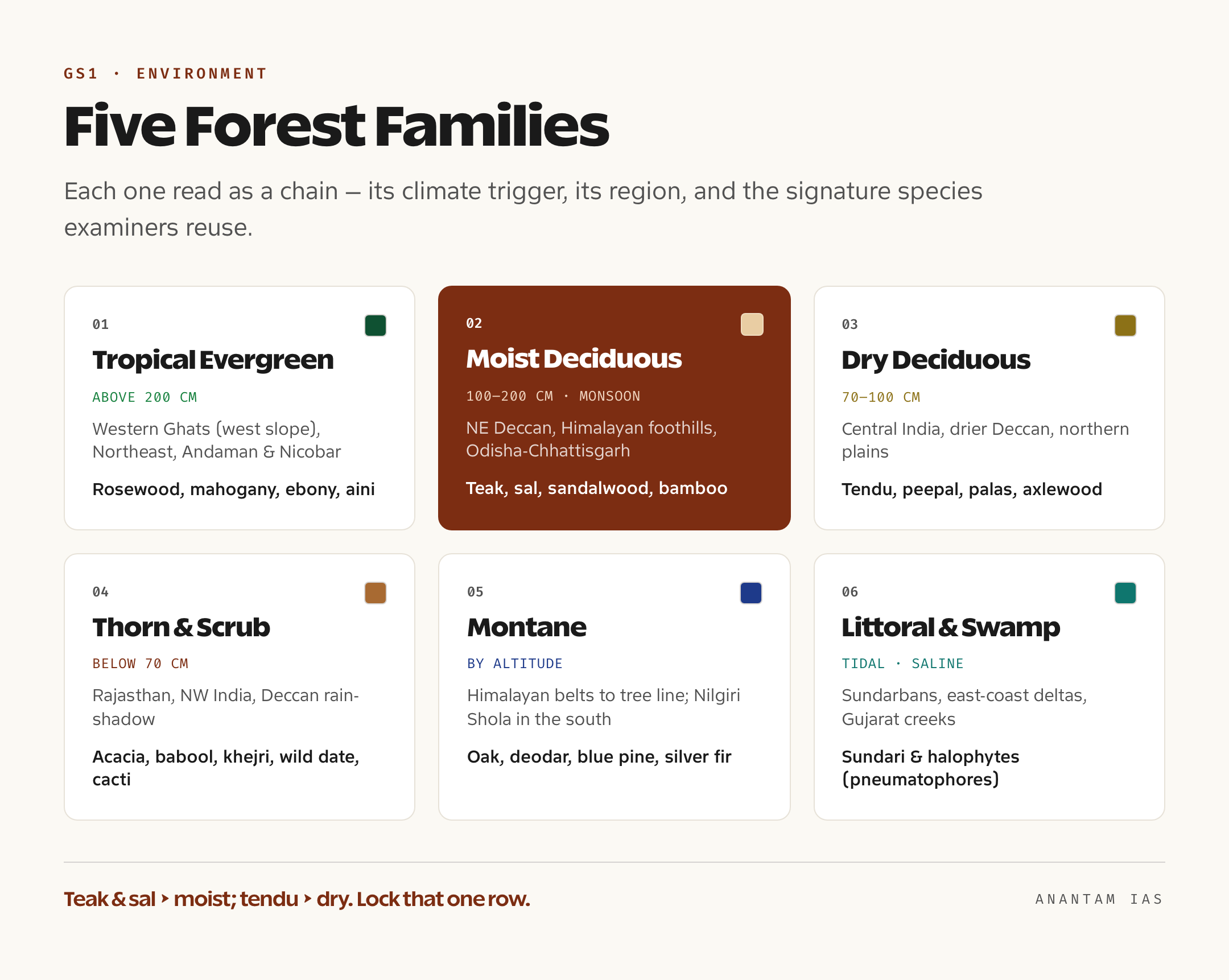Click the 'TIDAL · SALINE' label
The width and height of the screenshot is (1229, 980).
[902, 664]
